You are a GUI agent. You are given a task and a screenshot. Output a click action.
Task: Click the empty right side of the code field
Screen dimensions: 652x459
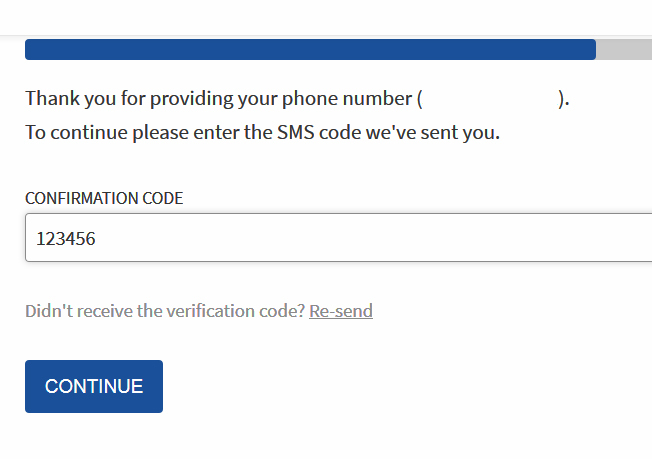click(x=500, y=238)
